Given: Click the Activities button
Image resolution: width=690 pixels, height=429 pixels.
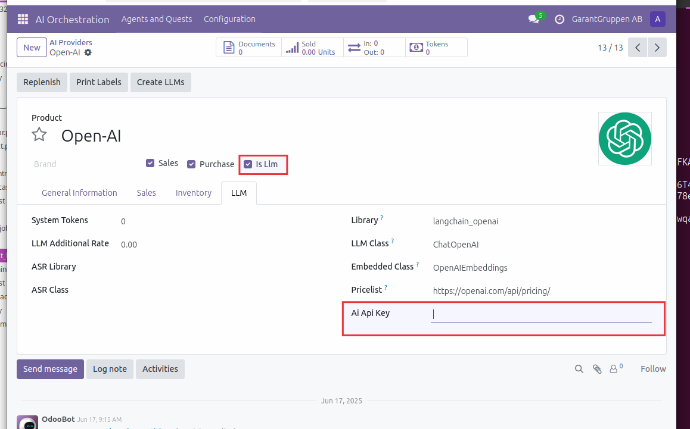Looking at the screenshot, I should (x=160, y=369).
